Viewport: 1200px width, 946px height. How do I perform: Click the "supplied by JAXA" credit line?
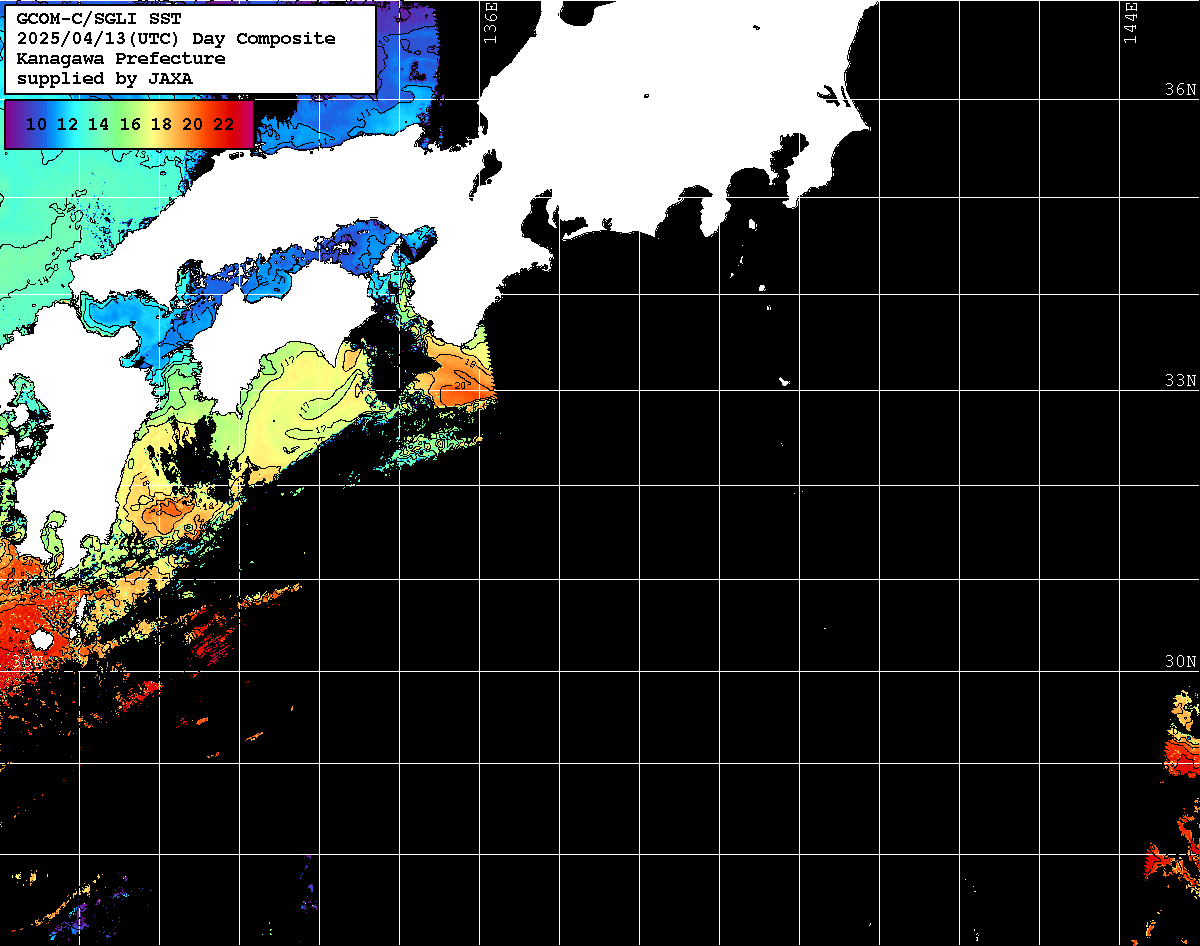tap(104, 78)
